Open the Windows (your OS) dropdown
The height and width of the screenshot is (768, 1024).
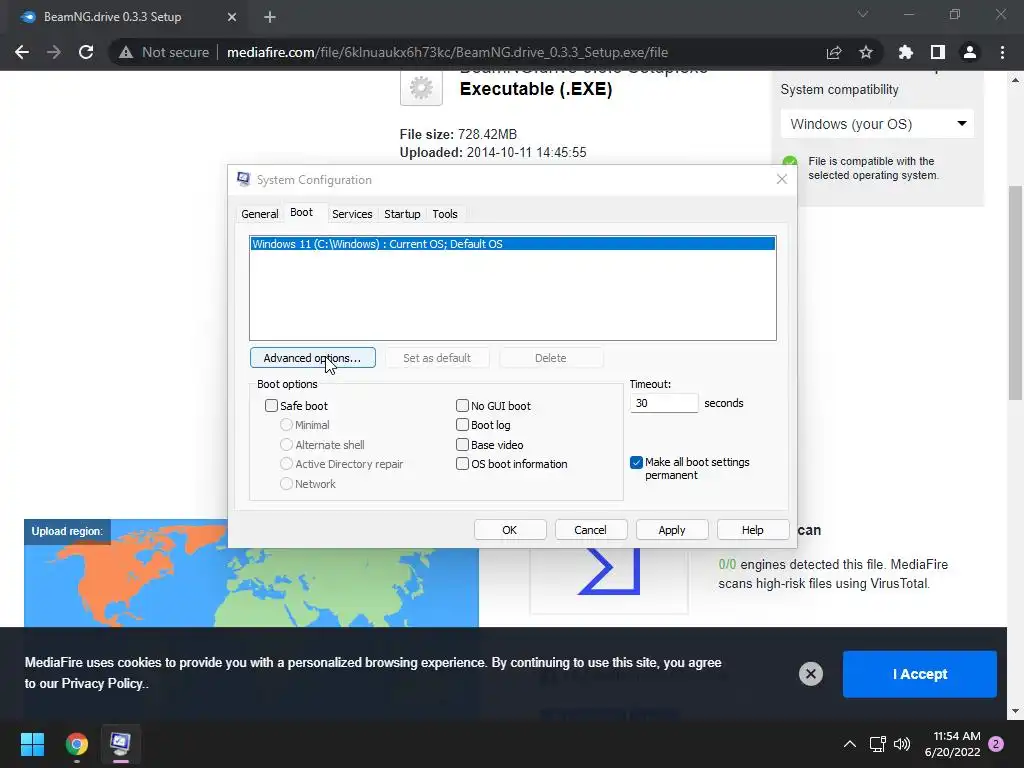877,123
